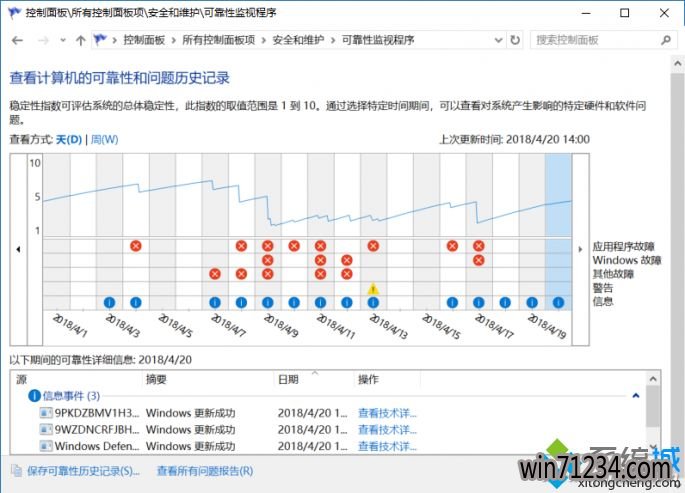Select the information icon for 2018/4/10

click(x=294, y=302)
